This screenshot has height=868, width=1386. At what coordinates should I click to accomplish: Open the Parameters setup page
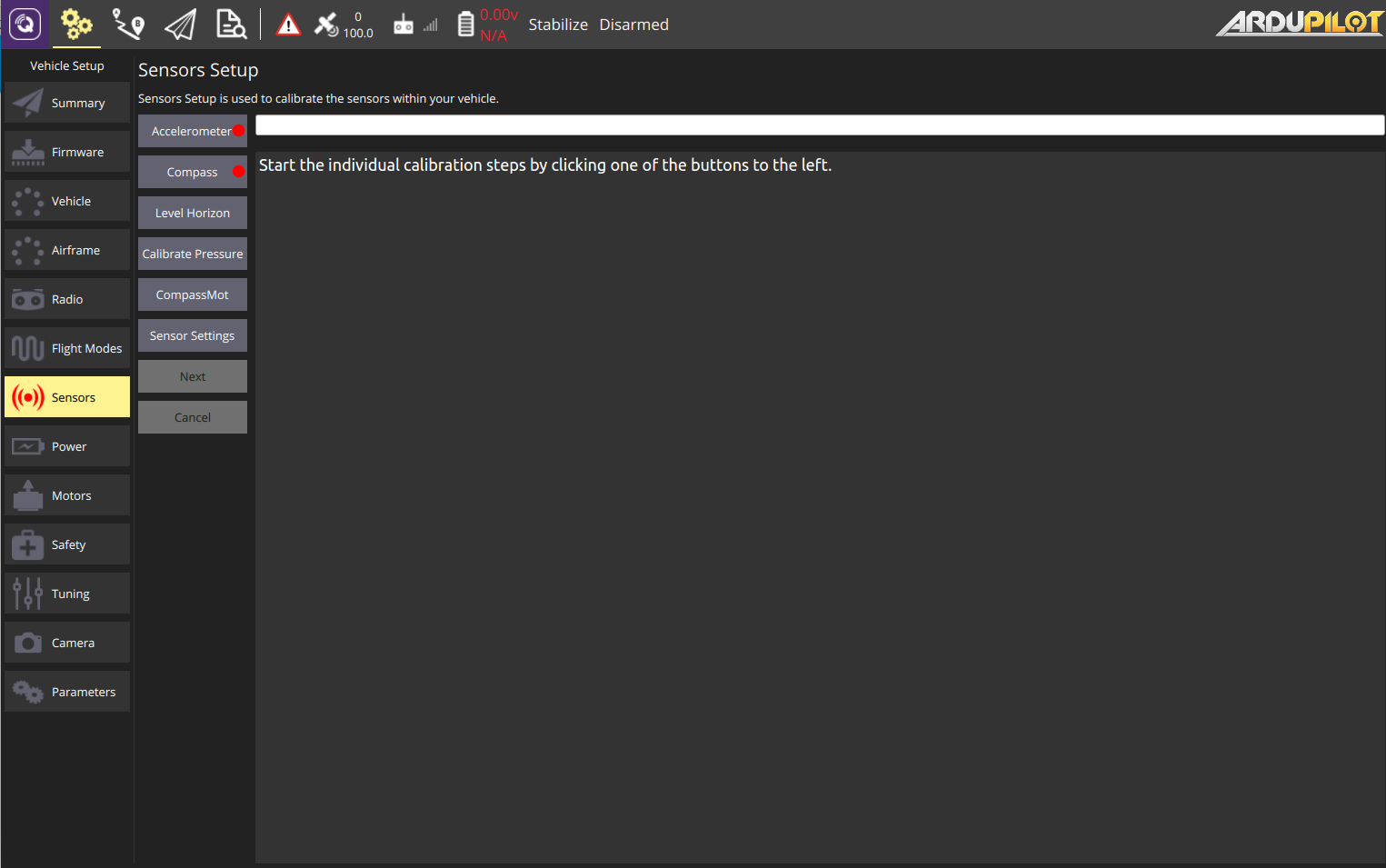point(67,692)
